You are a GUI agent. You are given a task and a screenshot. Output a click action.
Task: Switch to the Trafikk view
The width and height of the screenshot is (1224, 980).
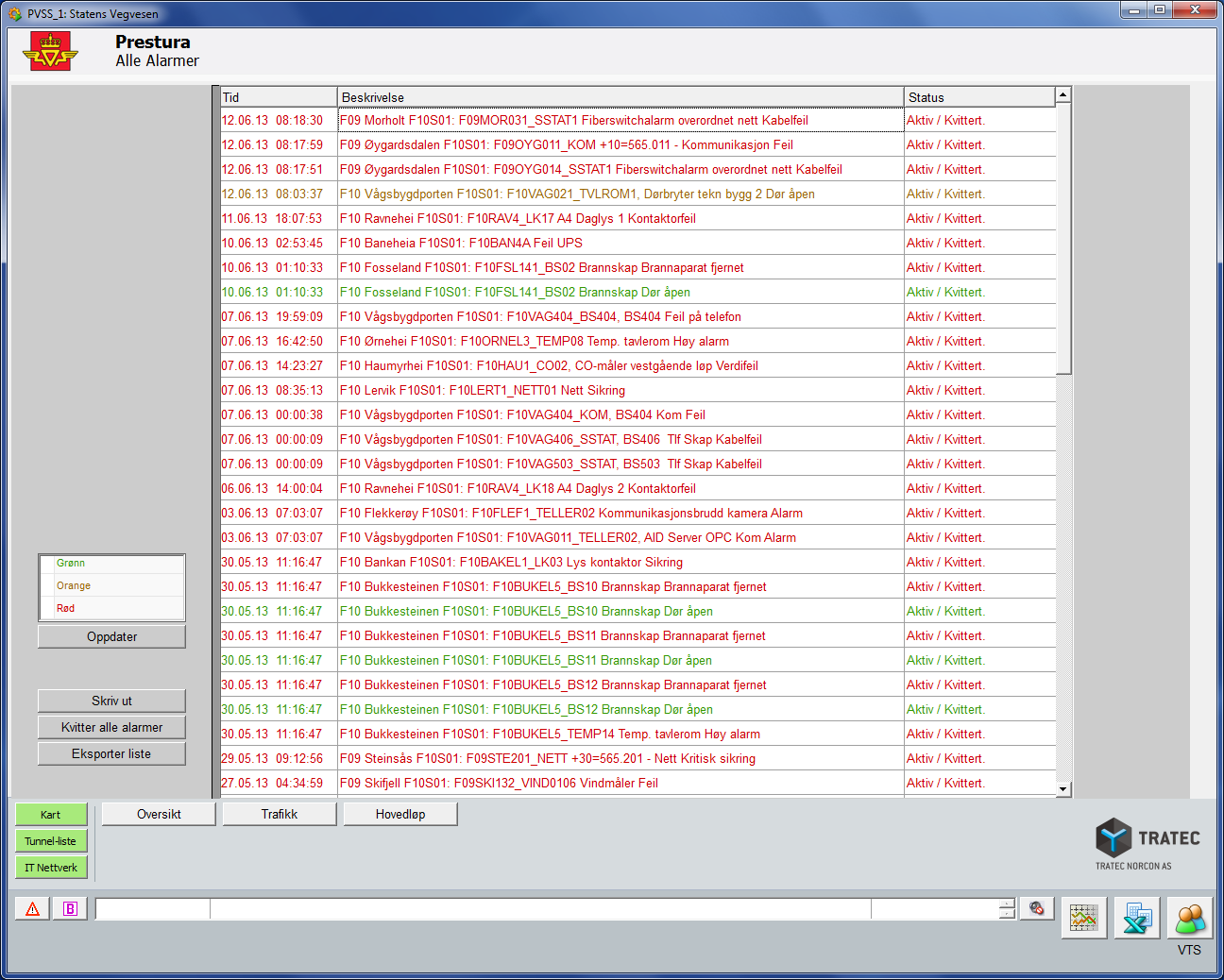(x=280, y=814)
